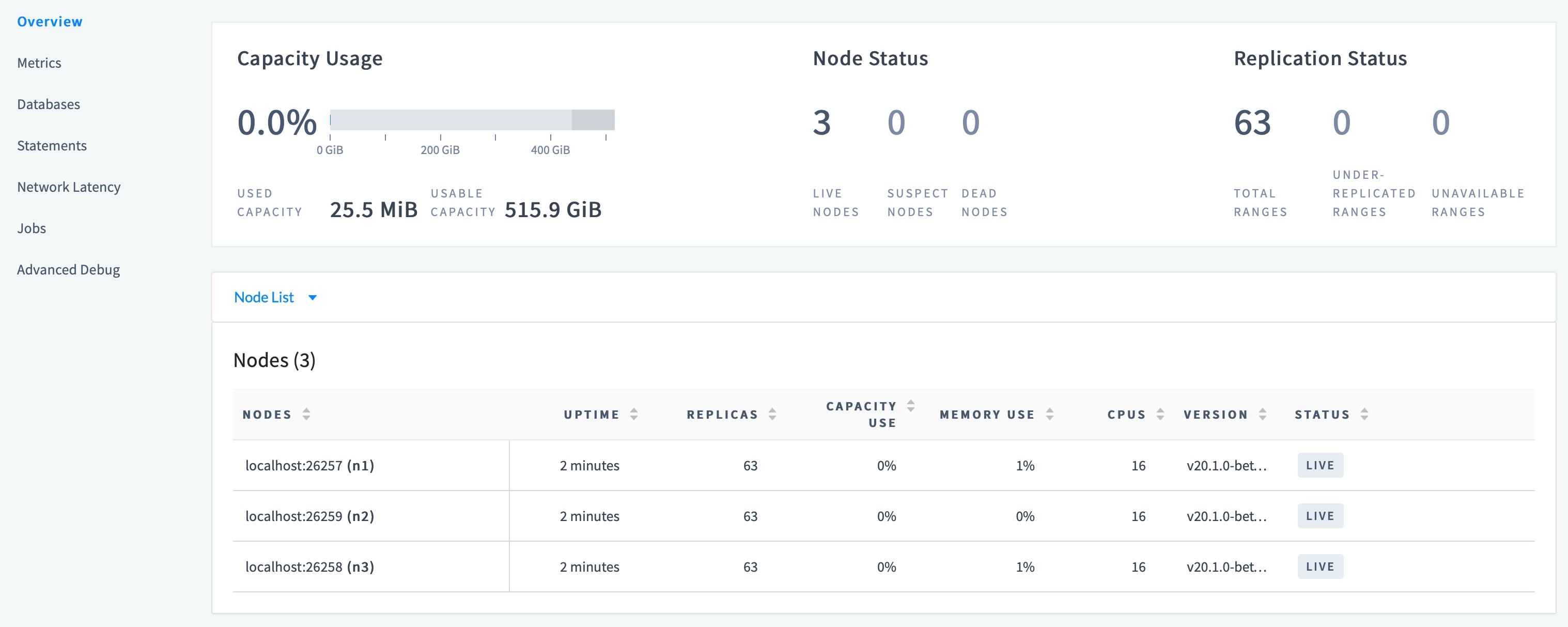
Task: Open Advanced Debug tools
Action: [68, 270]
